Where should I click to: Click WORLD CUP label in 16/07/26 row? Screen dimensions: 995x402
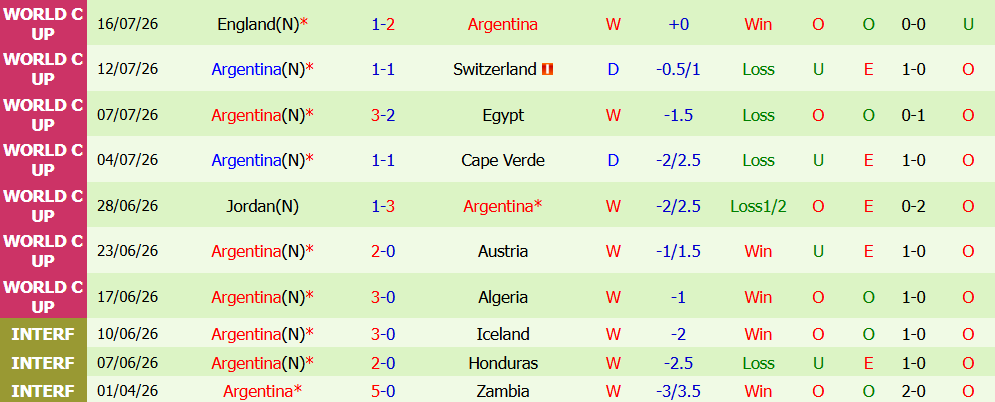[x=43, y=23]
